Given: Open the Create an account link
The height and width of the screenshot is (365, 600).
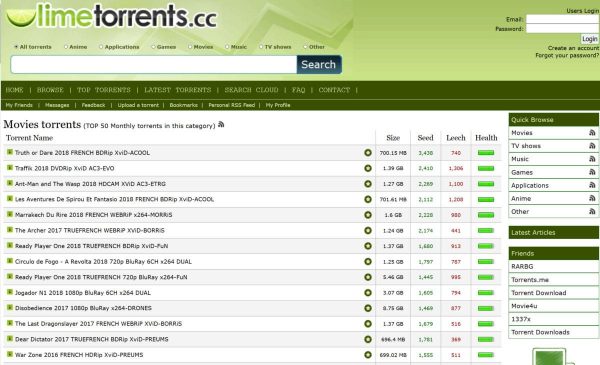Looking at the screenshot, I should coord(573,48).
